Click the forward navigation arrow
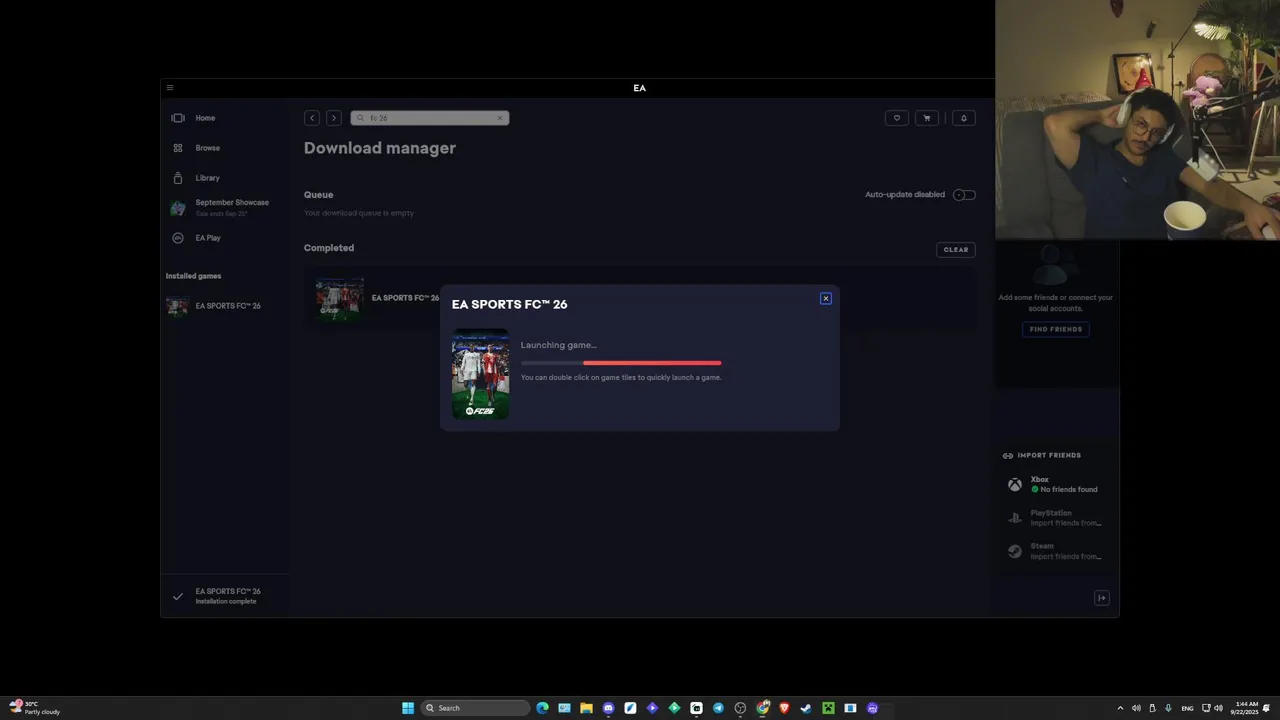This screenshot has width=1280, height=720. (334, 118)
